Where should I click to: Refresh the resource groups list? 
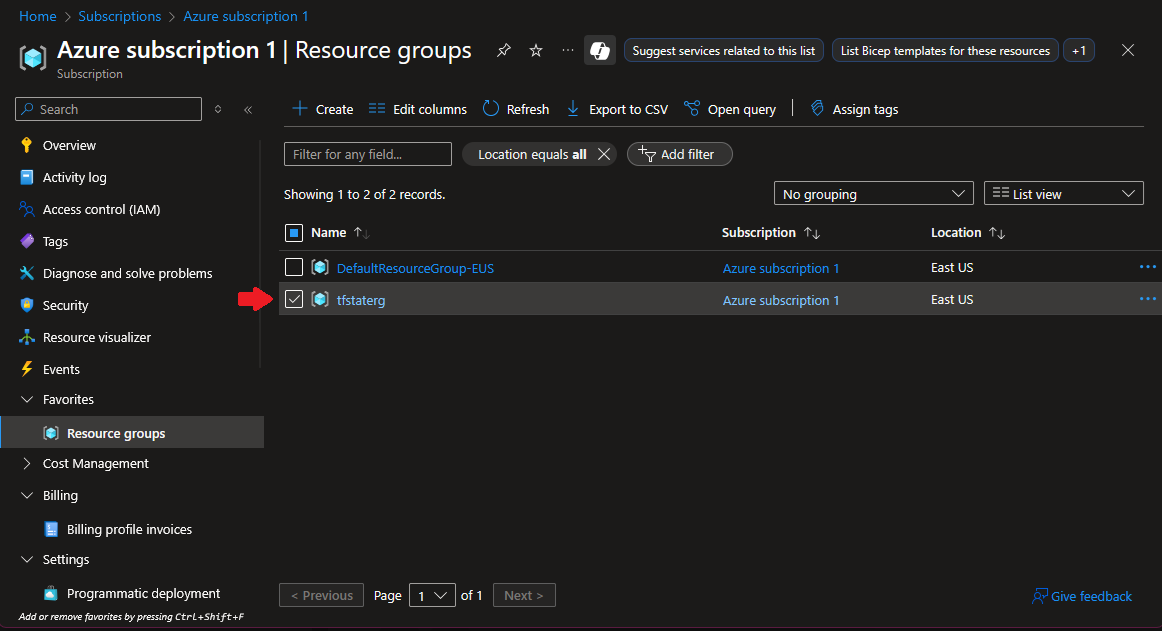point(516,109)
